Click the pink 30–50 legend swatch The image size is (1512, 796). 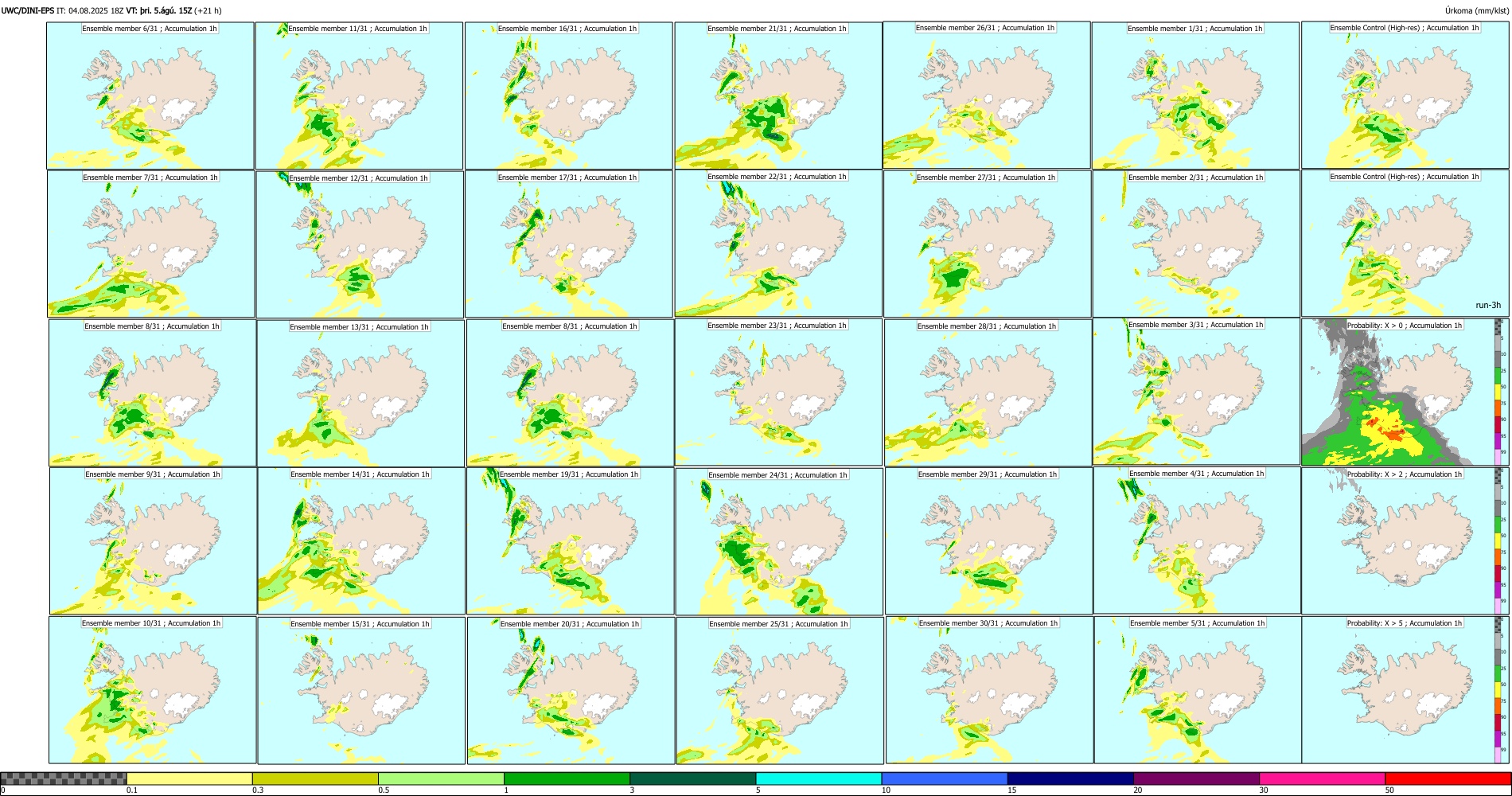tap(1322, 778)
